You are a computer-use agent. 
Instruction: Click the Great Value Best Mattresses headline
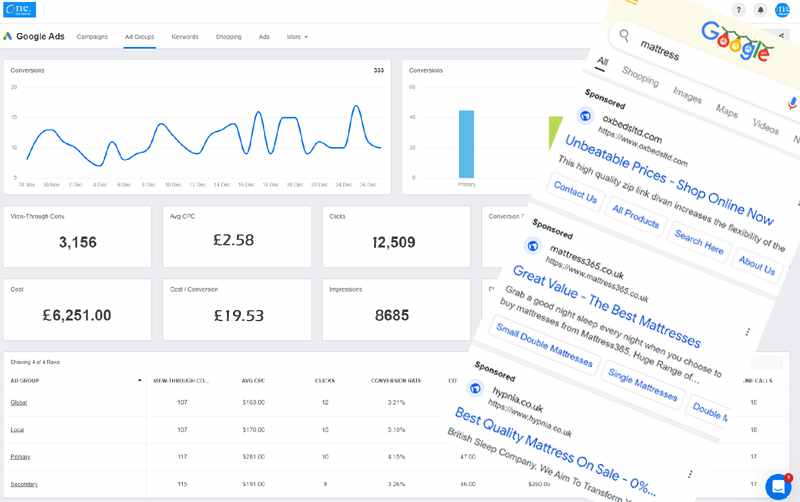coord(607,306)
